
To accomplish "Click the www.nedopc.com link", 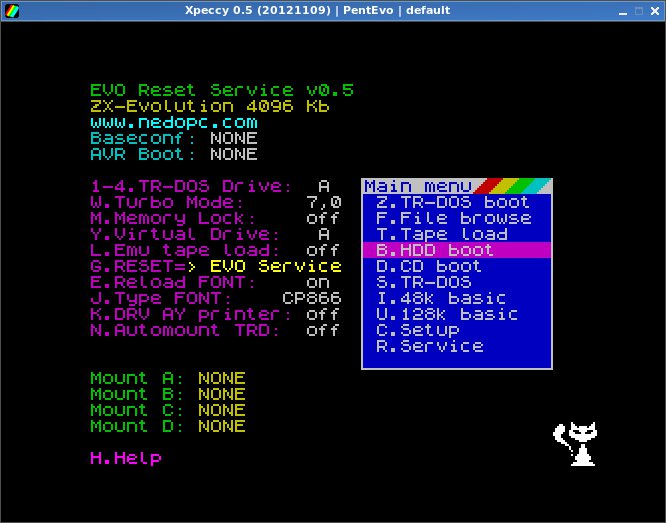I will pyautogui.click(x=166, y=122).
